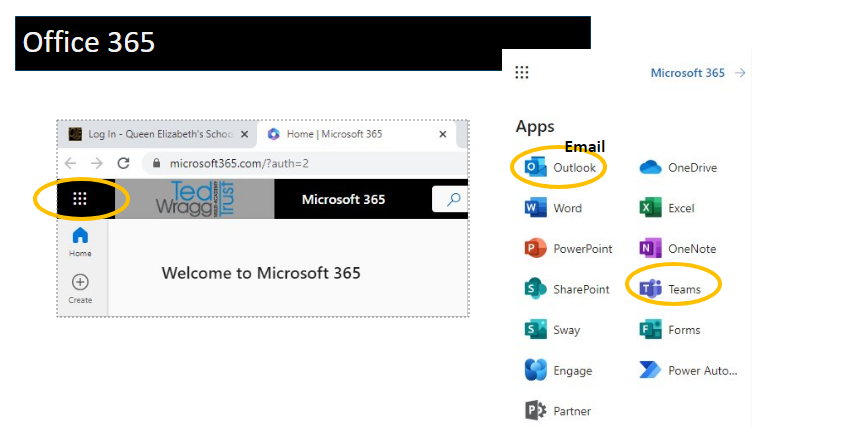Open Word app
The width and height of the screenshot is (846, 435).
[553, 208]
